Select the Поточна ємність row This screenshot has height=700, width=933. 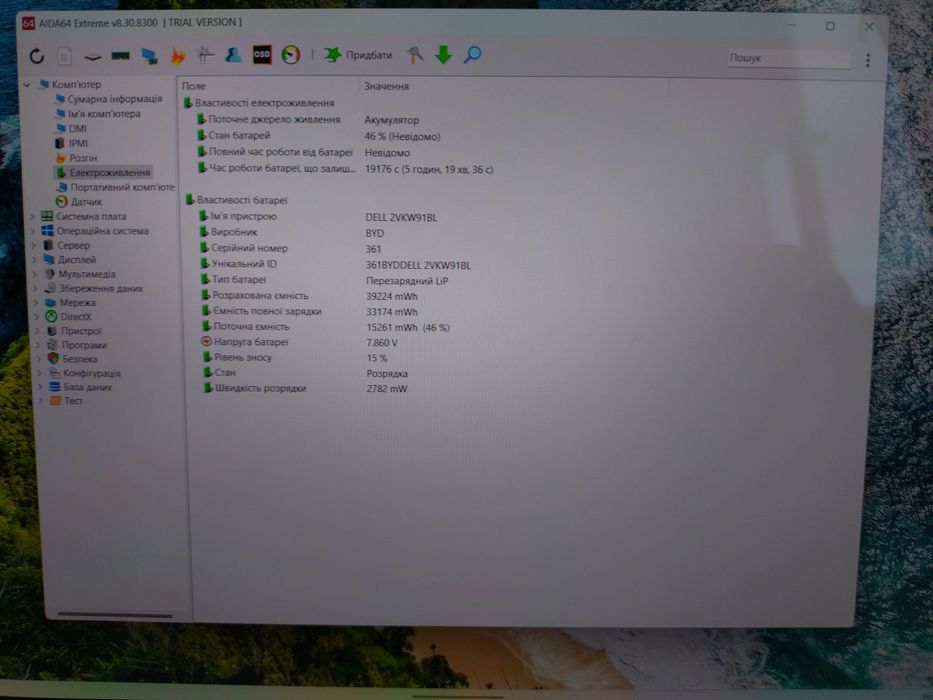pos(325,327)
